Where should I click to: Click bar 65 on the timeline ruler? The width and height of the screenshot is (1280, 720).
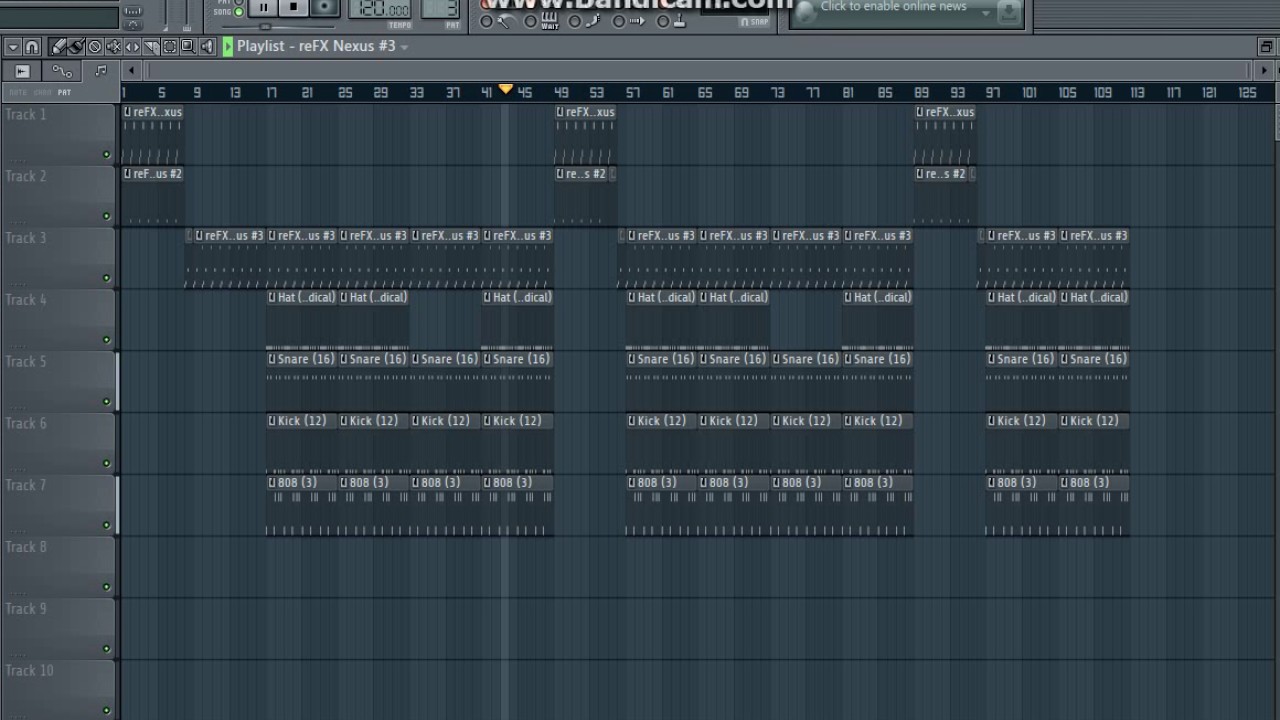point(705,92)
